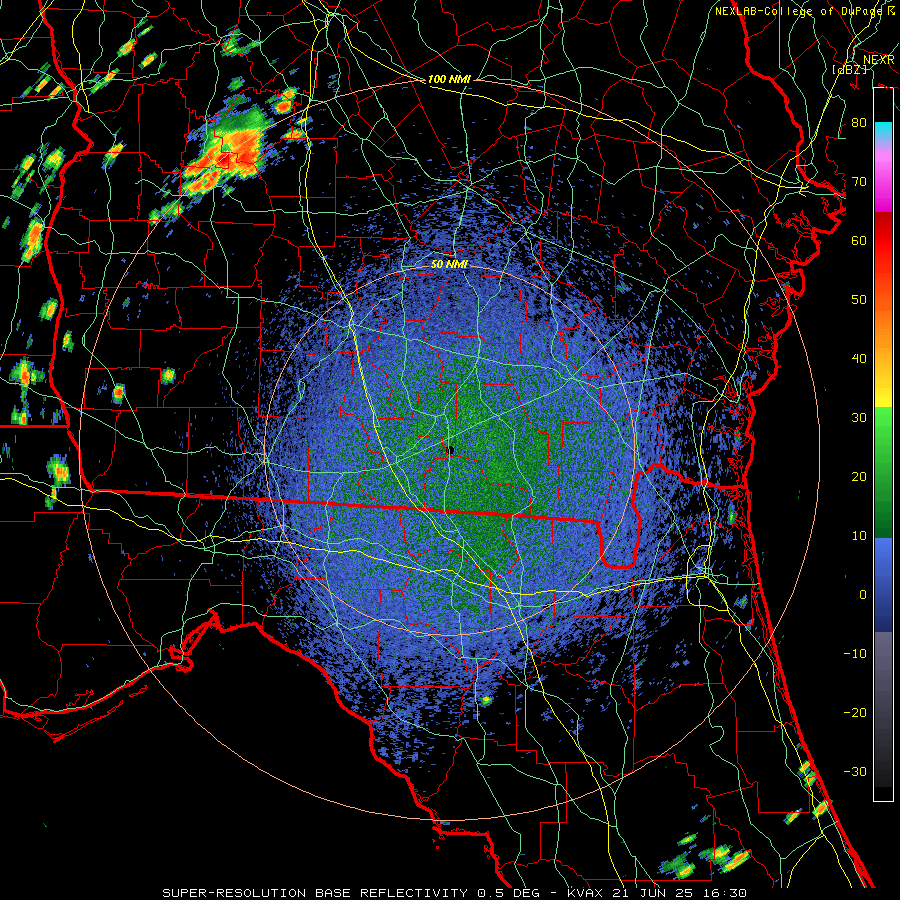The height and width of the screenshot is (900, 900).
Task: Click the 50 NMI range ring label
Action: pos(449,264)
